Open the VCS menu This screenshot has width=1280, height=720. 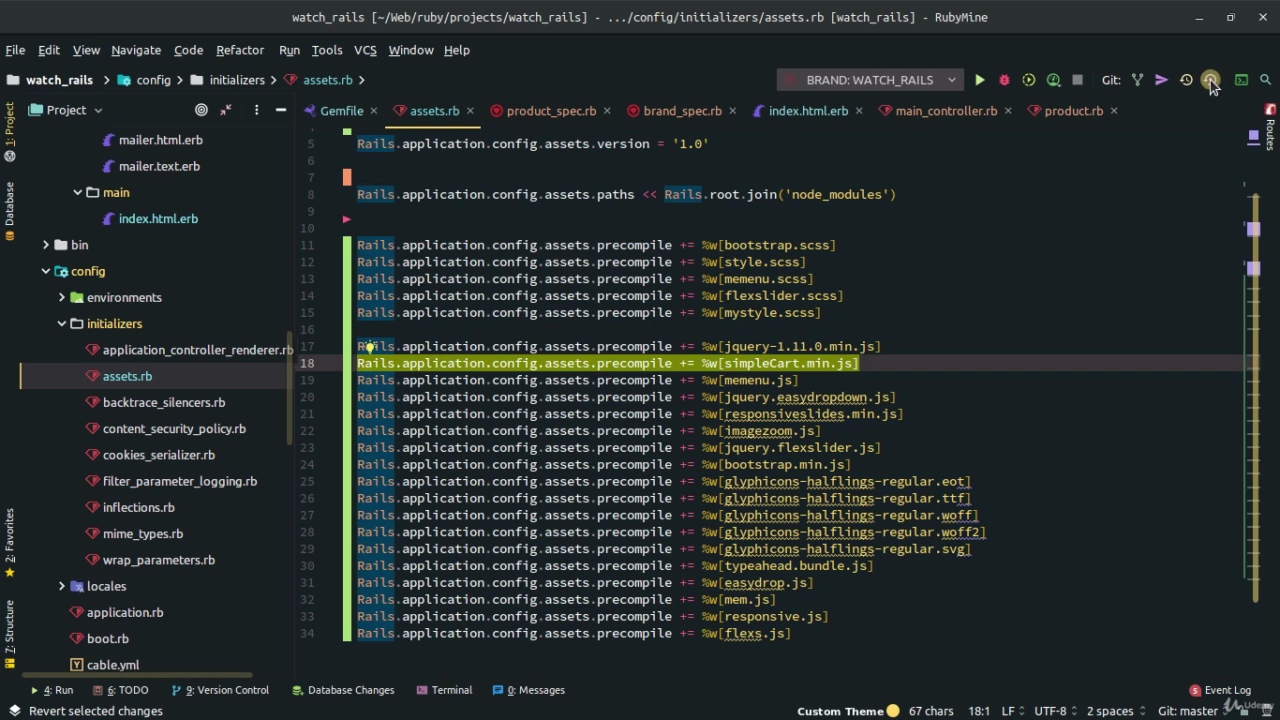[365, 50]
